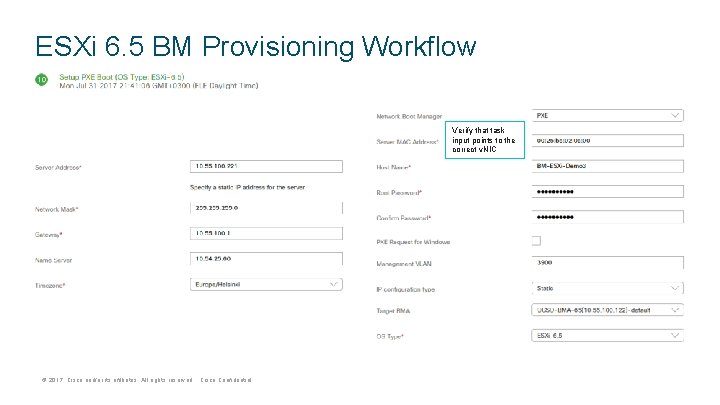Image resolution: width=720 pixels, height=405 pixels.
Task: Open the IP configuration type dropdown
Action: pyautogui.click(x=608, y=288)
